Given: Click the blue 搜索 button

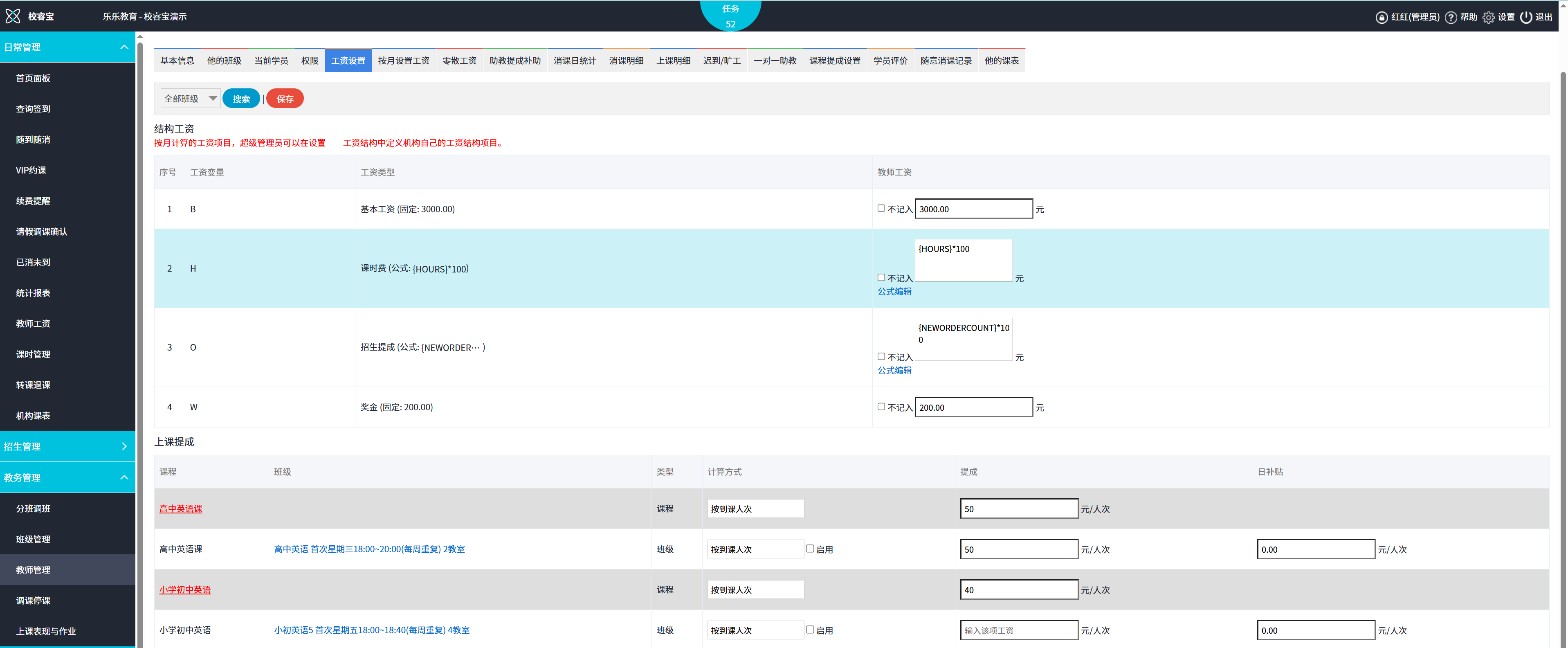Looking at the screenshot, I should coord(241,99).
